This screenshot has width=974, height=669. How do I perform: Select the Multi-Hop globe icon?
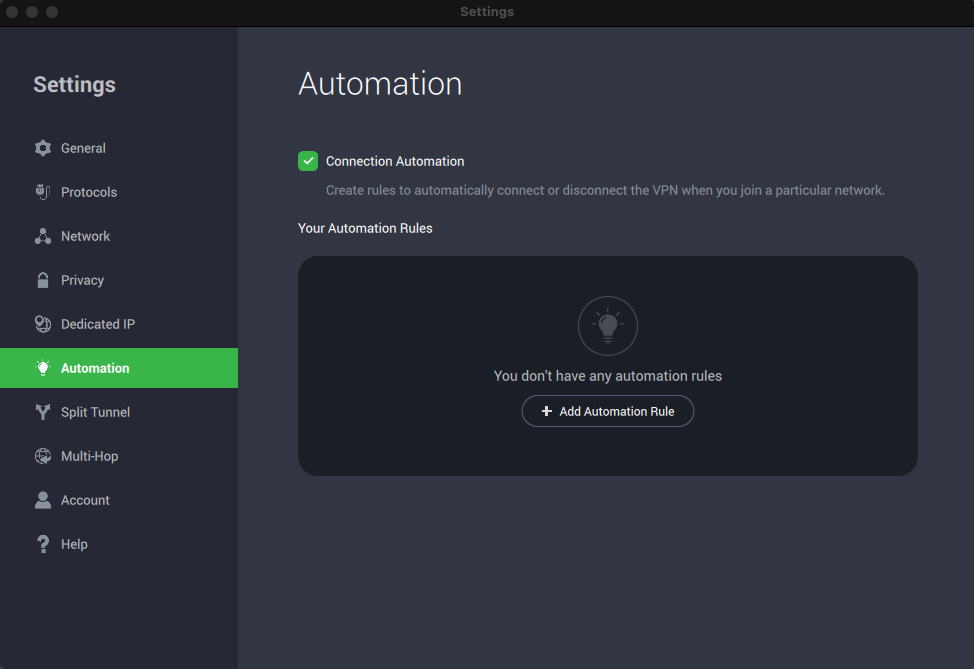43,456
